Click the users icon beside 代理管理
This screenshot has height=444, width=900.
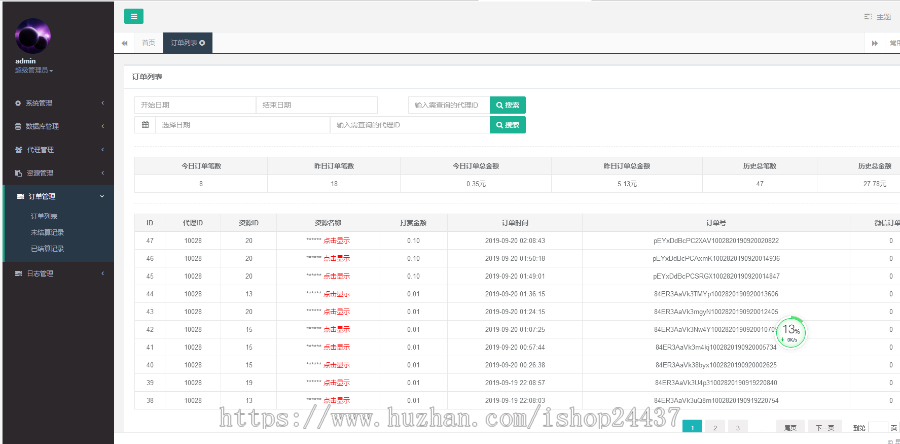pyautogui.click(x=18, y=150)
